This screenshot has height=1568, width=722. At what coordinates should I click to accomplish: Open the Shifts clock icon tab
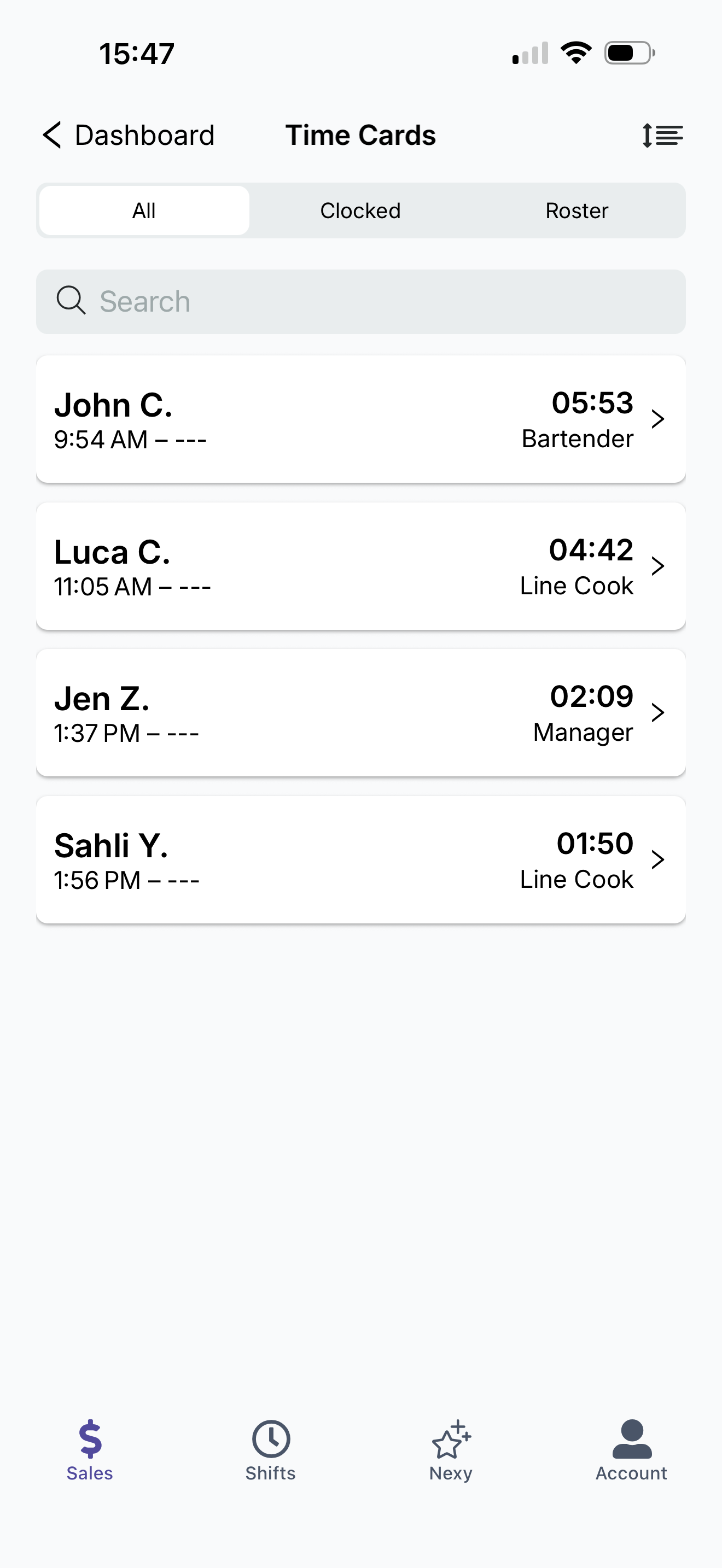point(271,1440)
